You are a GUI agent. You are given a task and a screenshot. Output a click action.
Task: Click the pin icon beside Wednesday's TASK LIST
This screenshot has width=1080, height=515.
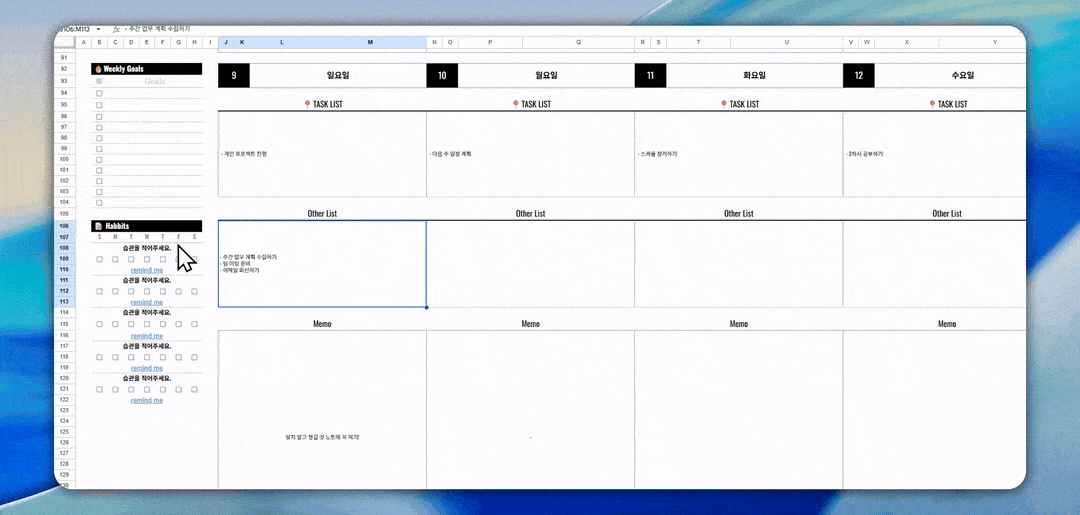pos(933,104)
